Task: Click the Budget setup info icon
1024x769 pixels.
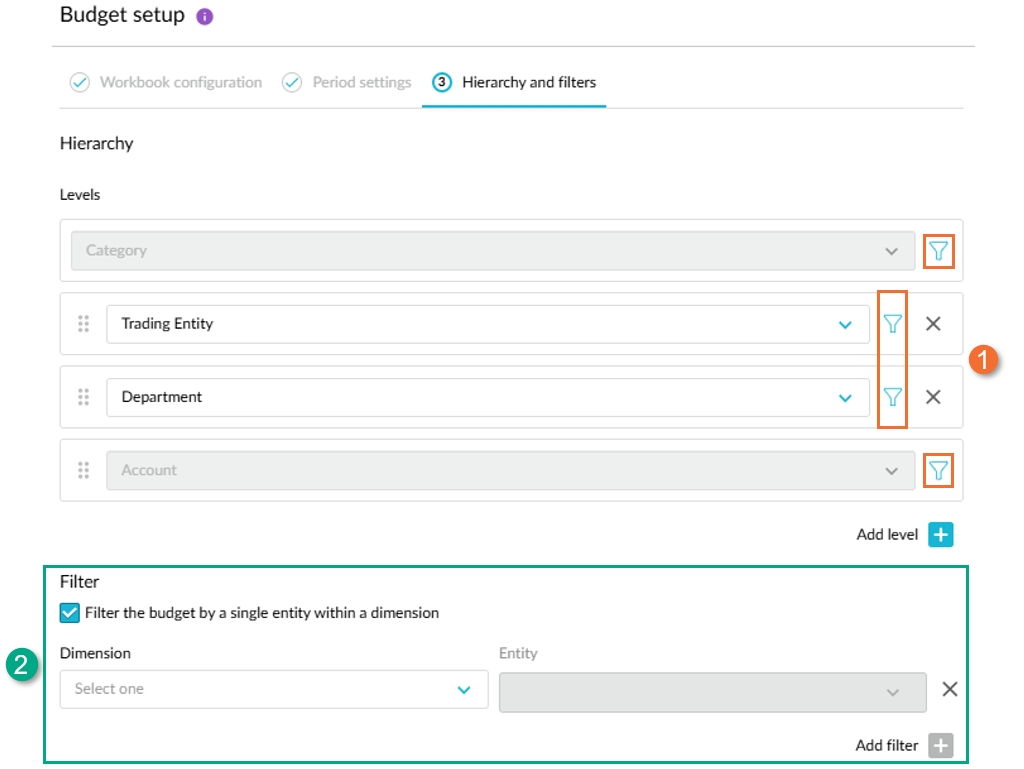Action: [x=205, y=17]
